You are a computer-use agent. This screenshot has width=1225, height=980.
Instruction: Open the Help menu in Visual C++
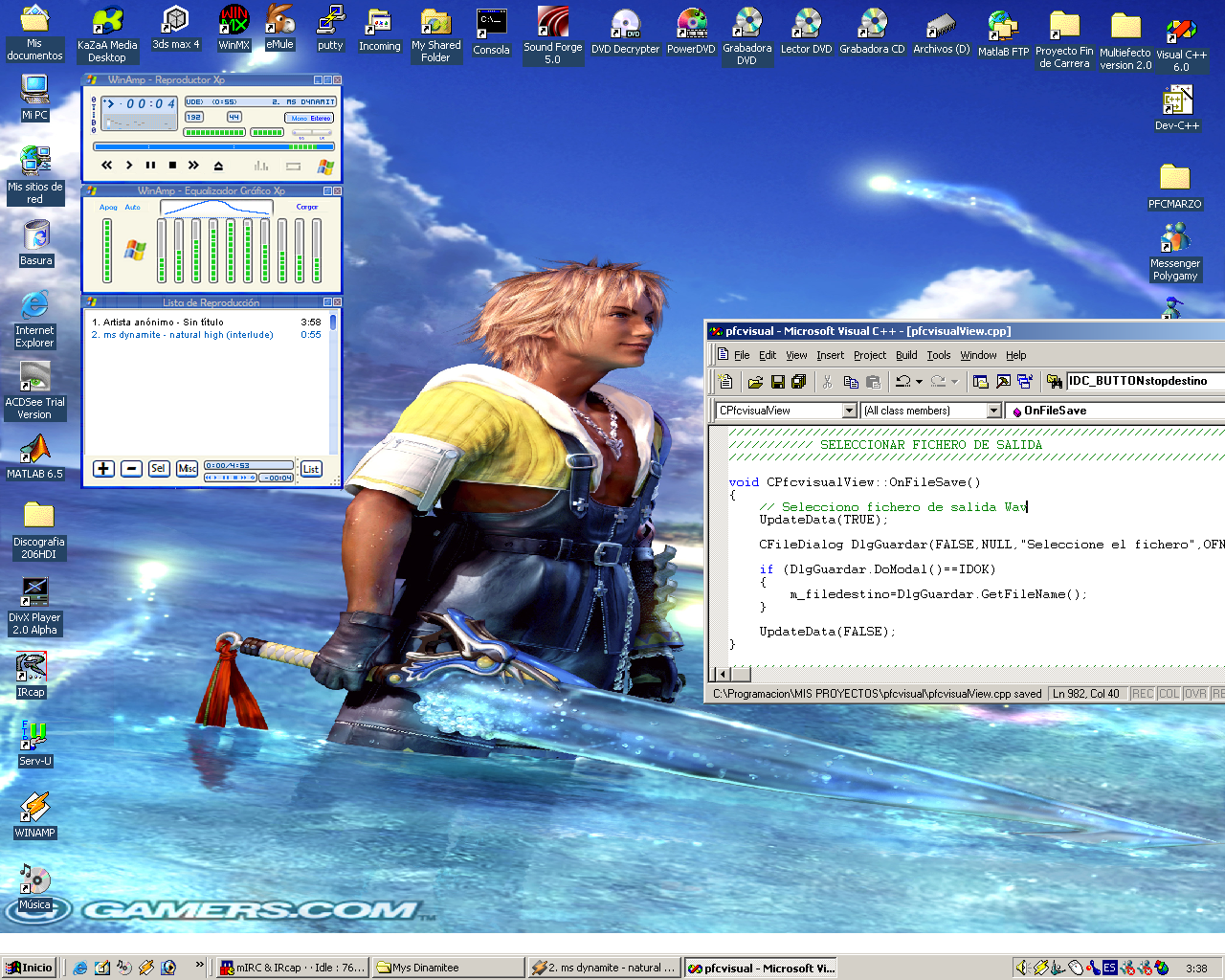click(x=1015, y=355)
